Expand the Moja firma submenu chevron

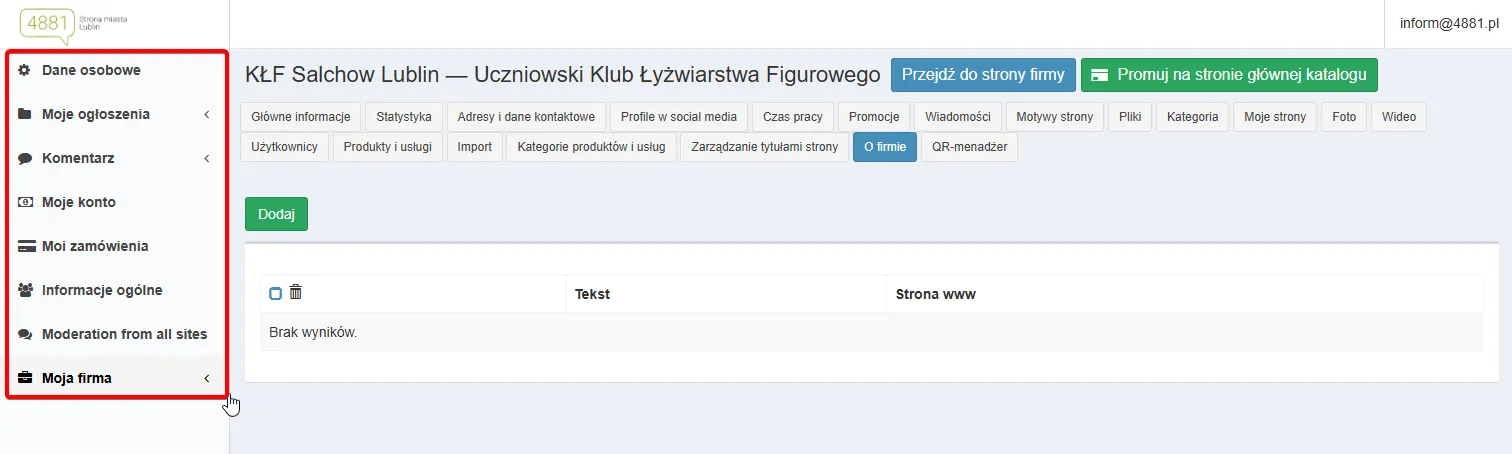tap(206, 379)
